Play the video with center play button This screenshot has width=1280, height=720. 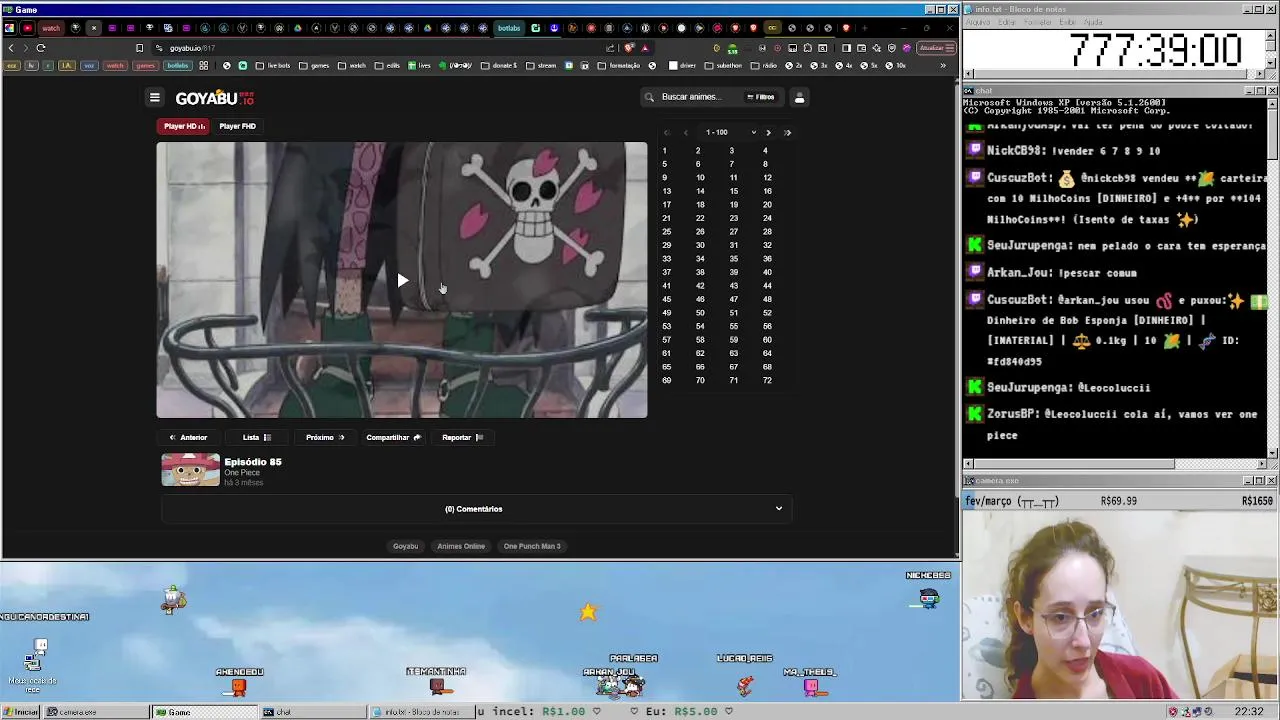click(402, 281)
